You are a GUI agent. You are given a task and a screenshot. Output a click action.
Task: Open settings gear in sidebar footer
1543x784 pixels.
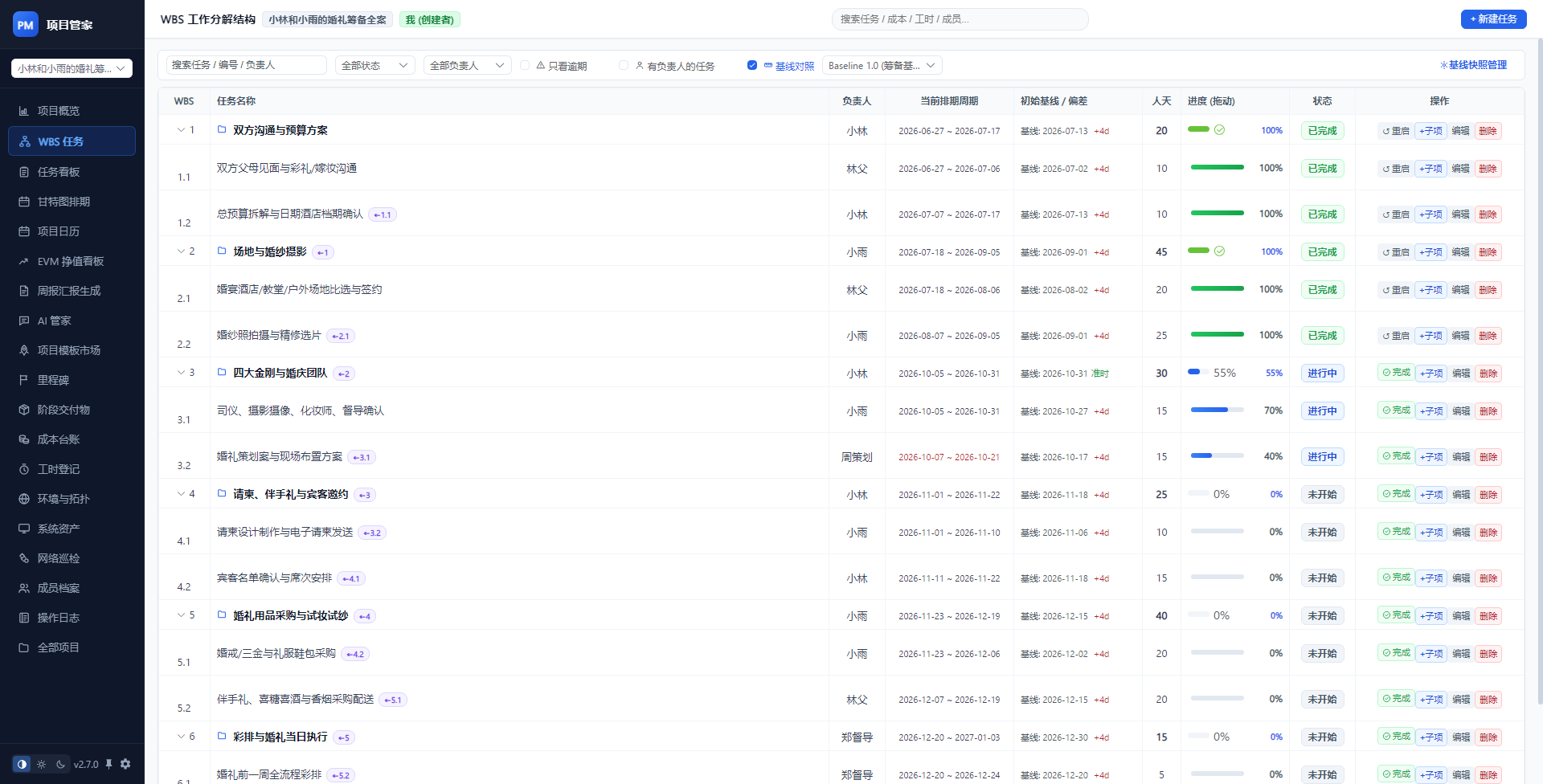[x=125, y=764]
